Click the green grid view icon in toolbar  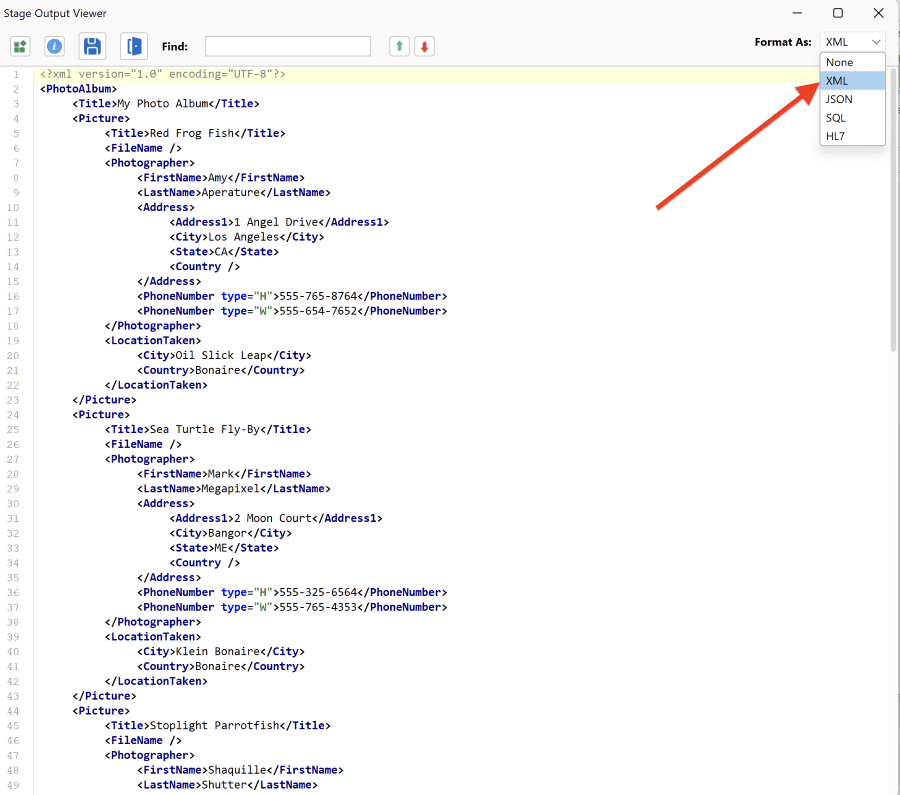20,46
